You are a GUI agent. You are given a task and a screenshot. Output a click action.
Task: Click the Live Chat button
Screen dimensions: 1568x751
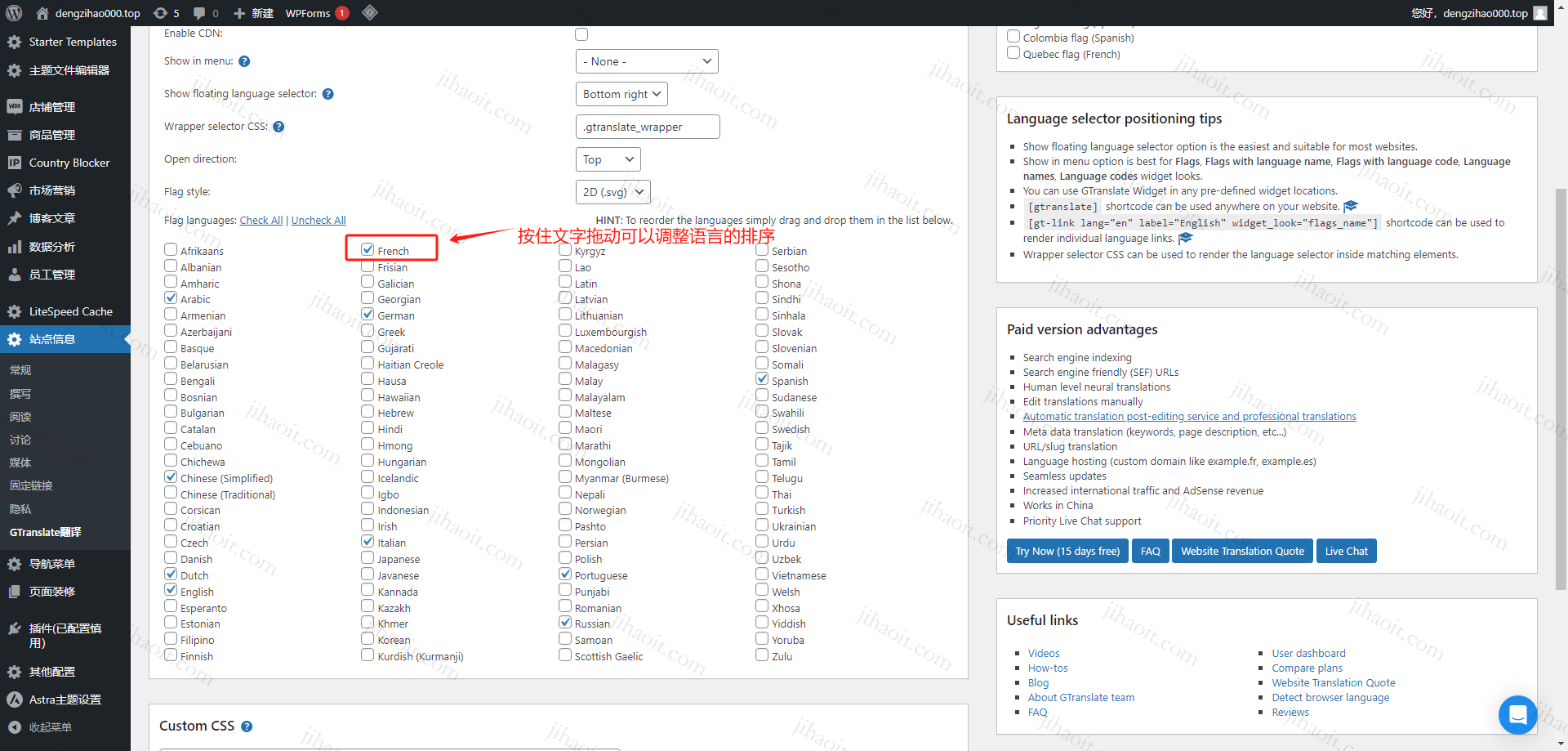click(1347, 552)
